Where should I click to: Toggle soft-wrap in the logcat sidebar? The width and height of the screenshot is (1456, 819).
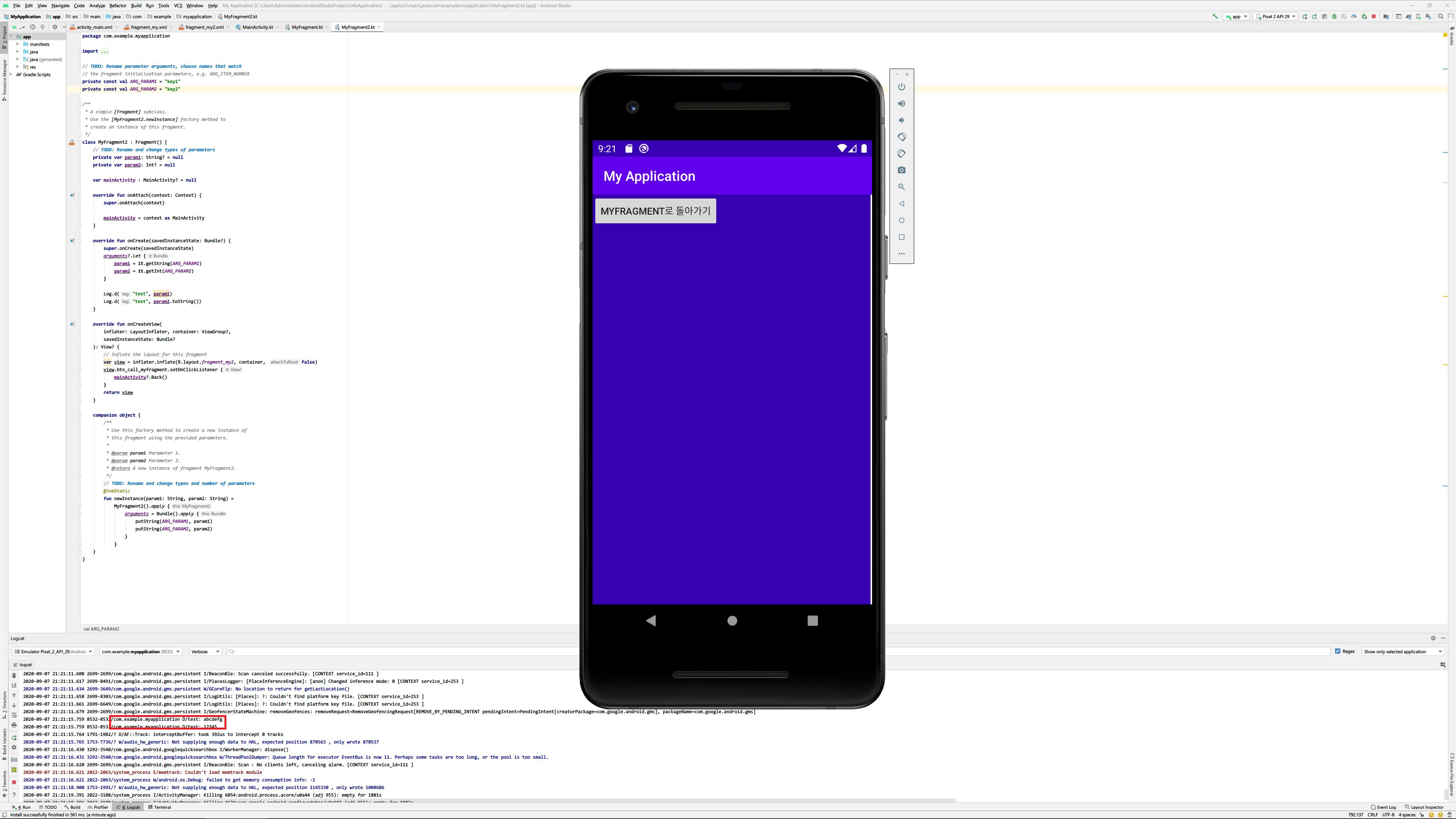pyautogui.click(x=14, y=715)
